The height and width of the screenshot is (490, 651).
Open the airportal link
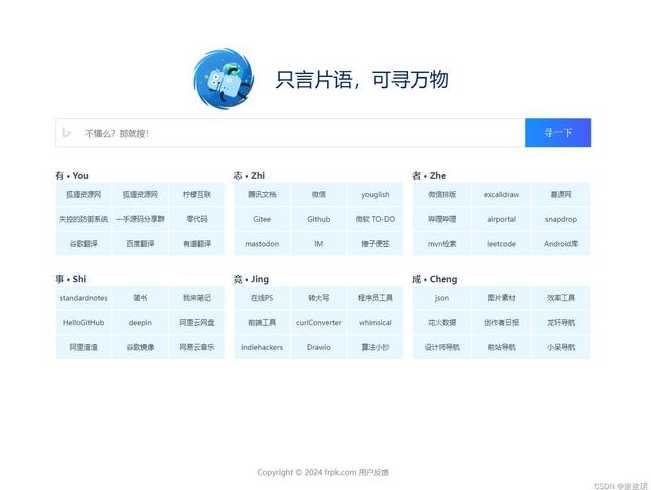tap(501, 219)
